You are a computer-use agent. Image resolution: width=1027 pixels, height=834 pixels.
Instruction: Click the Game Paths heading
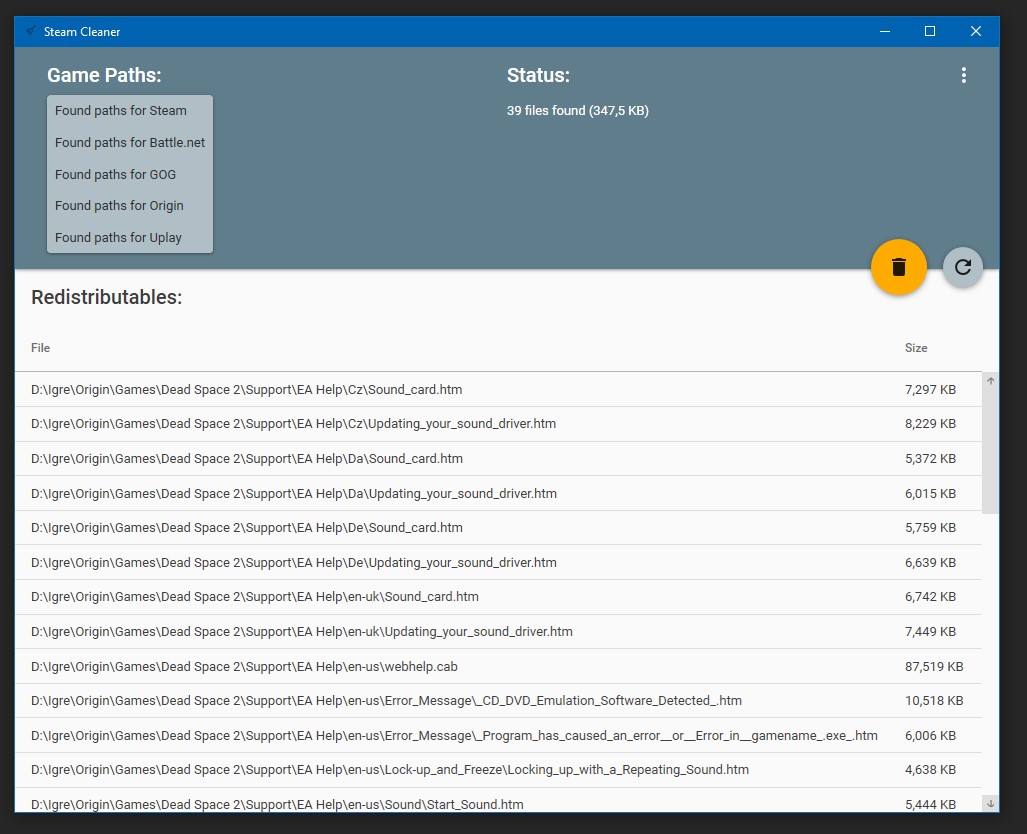pos(104,75)
